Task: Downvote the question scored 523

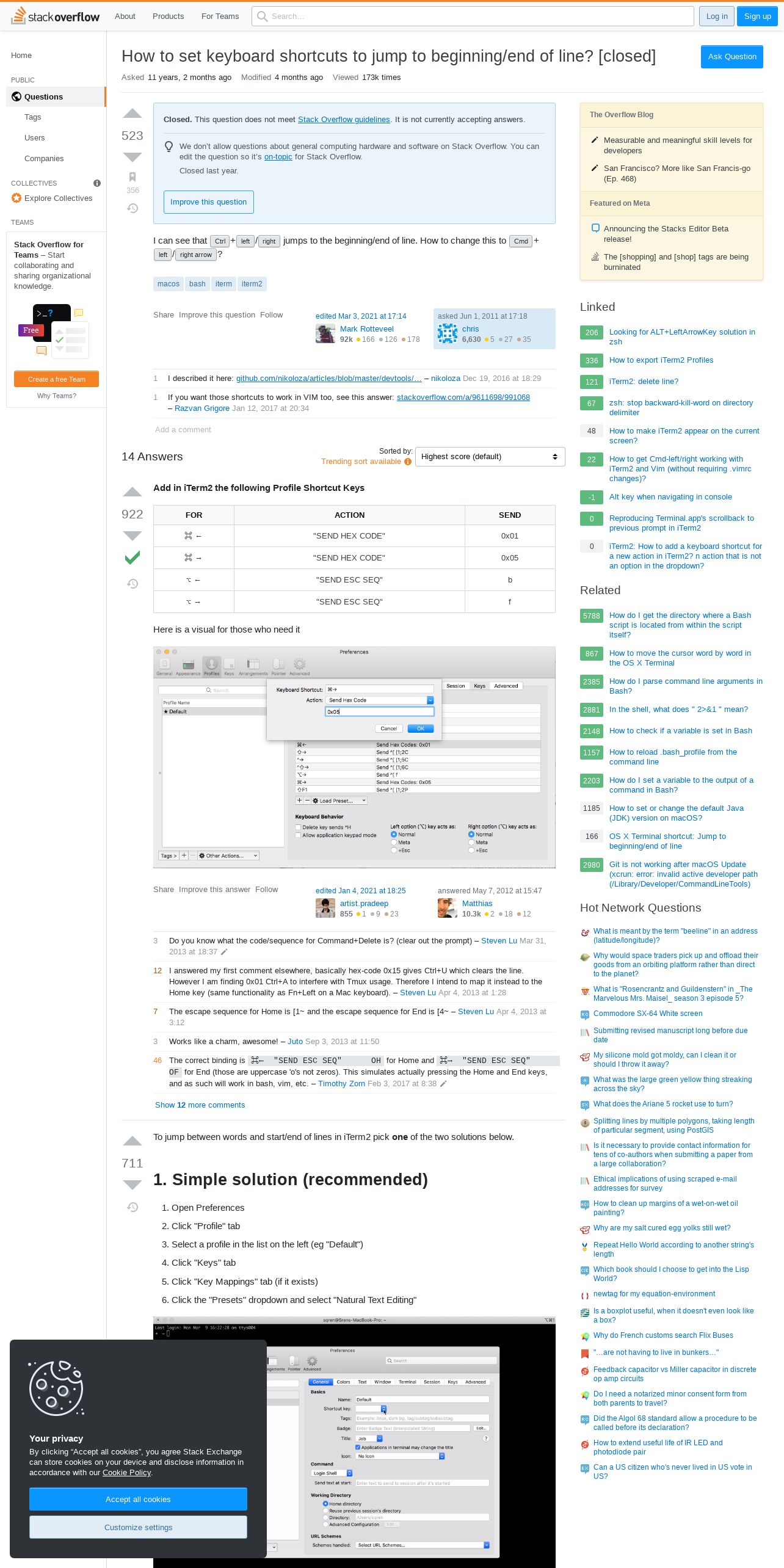Action: tap(132, 158)
